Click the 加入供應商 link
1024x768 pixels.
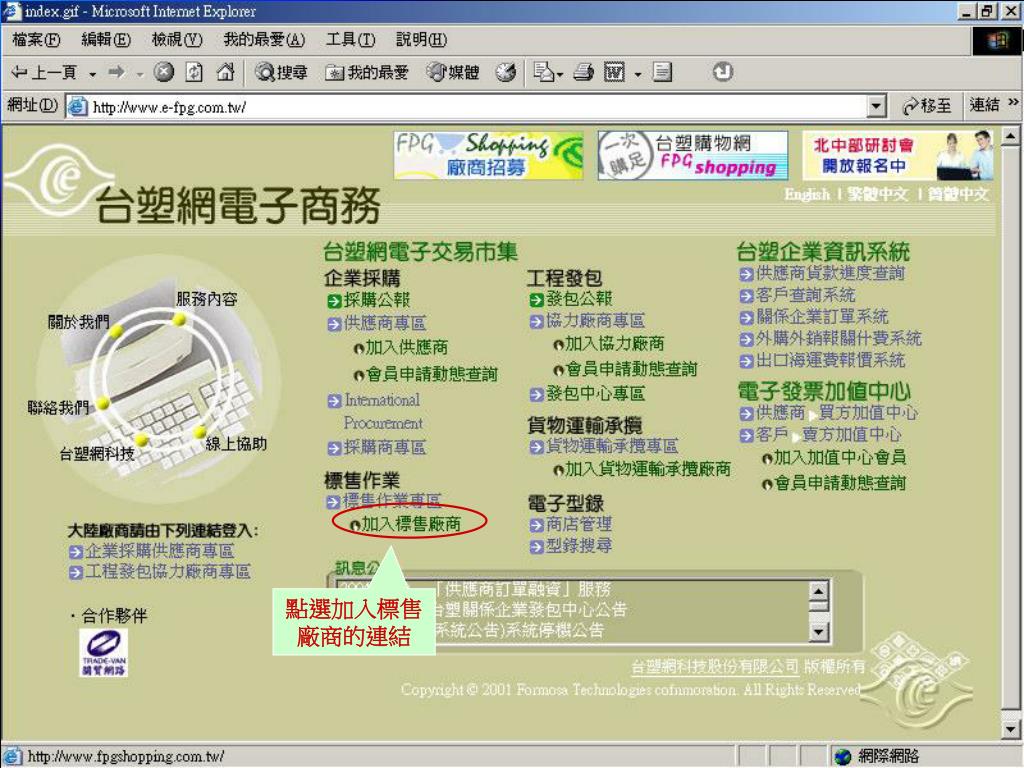tap(406, 347)
